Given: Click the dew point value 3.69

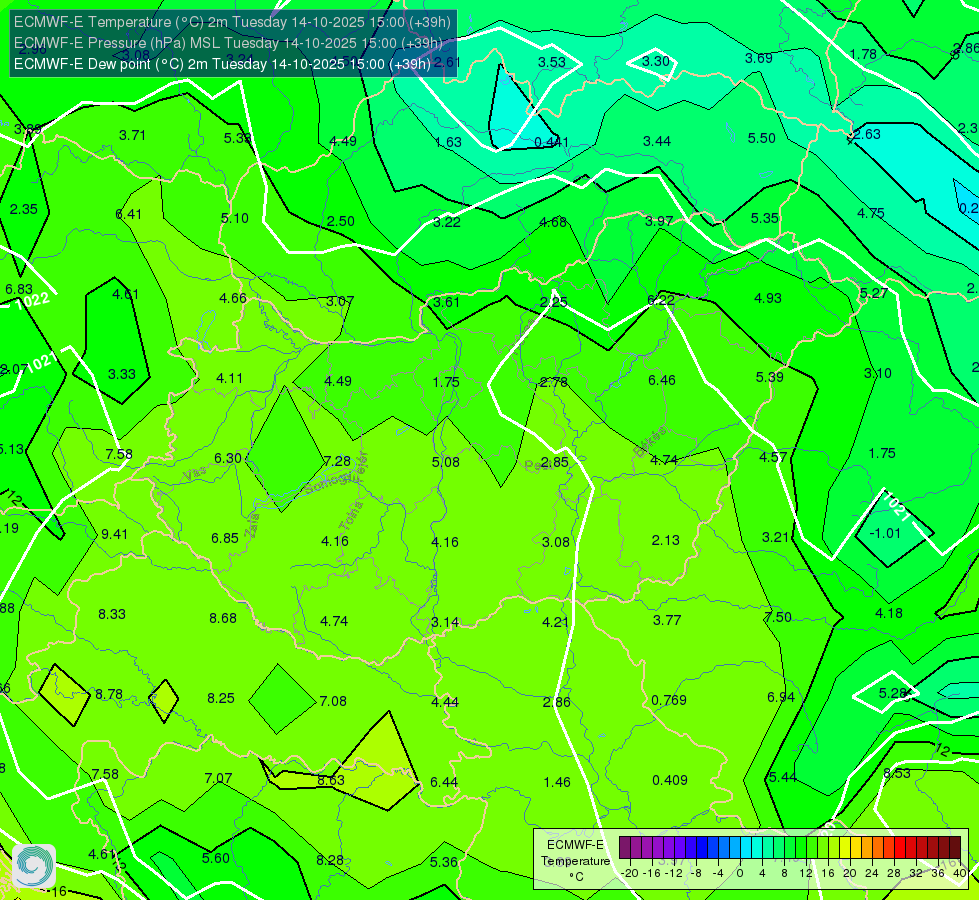Looking at the screenshot, I should click(x=759, y=58).
